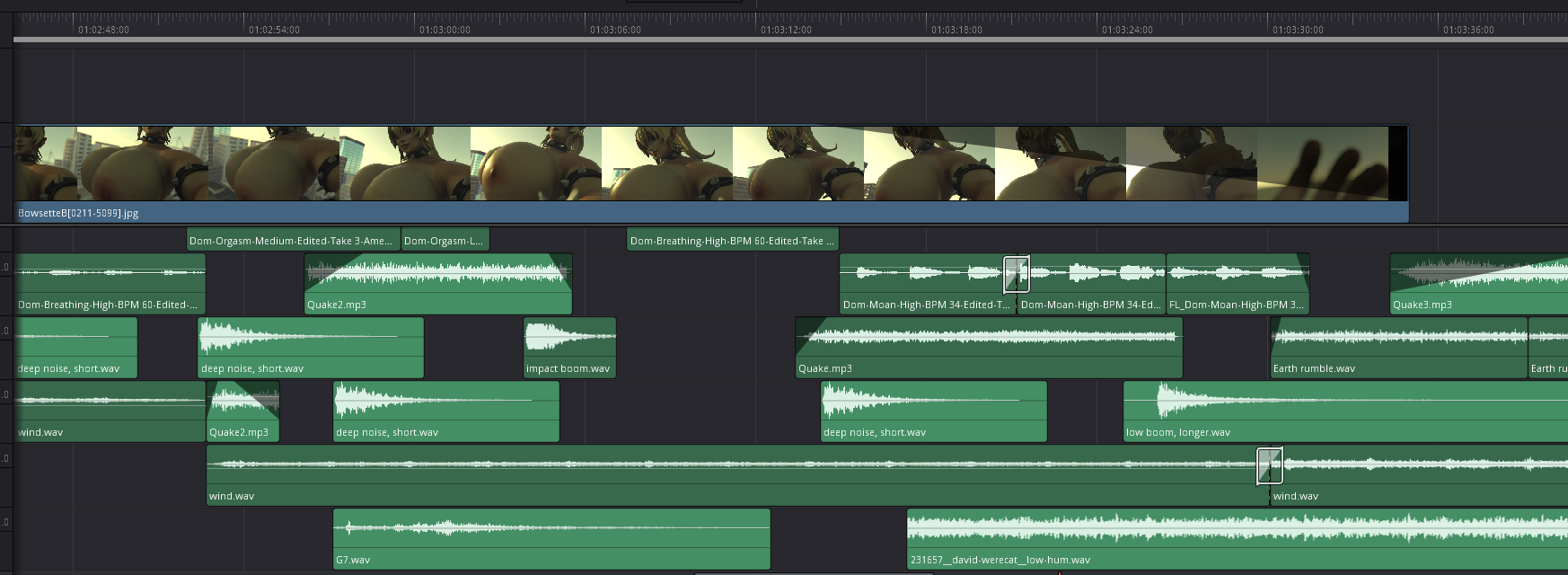Select the Dom-Breathing-High-BPM 60-Edited-Take clip above the audio tracks
The width and height of the screenshot is (1568, 575).
733,240
